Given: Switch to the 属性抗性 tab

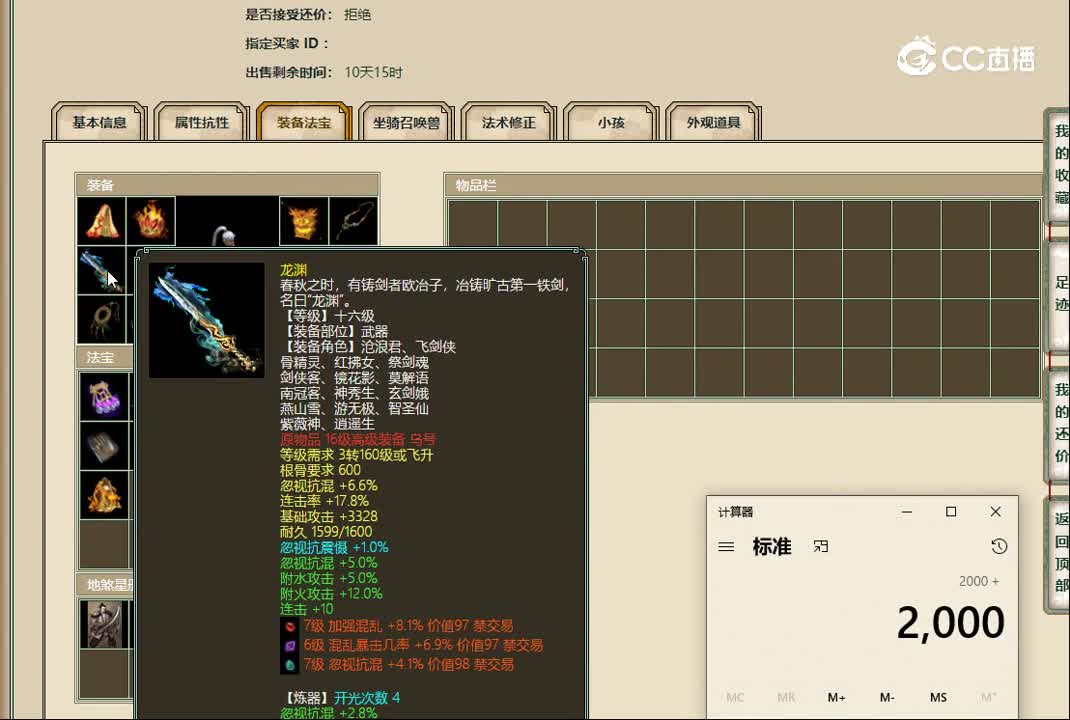Looking at the screenshot, I should (x=202, y=122).
